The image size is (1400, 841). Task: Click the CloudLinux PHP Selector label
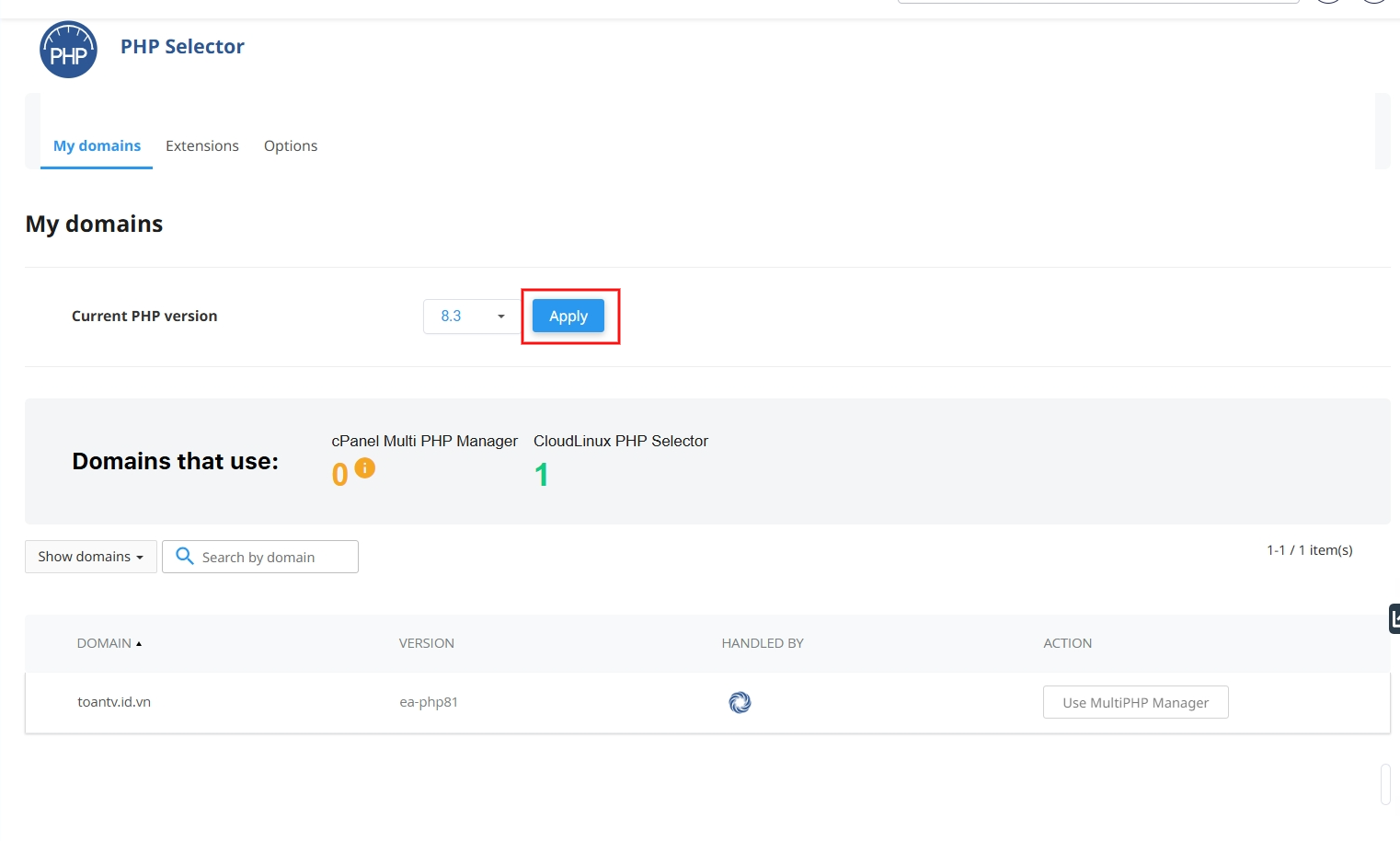tap(621, 441)
